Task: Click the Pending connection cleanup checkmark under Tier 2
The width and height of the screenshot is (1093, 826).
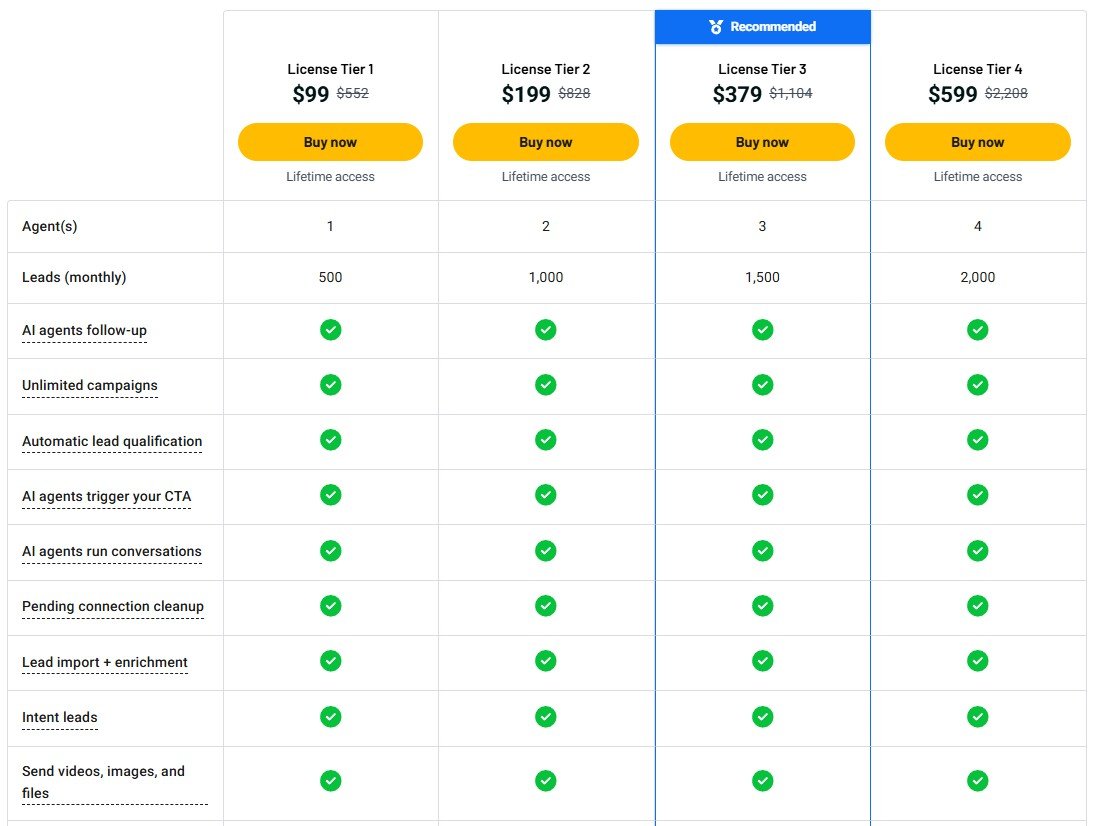Action: [x=545, y=606]
